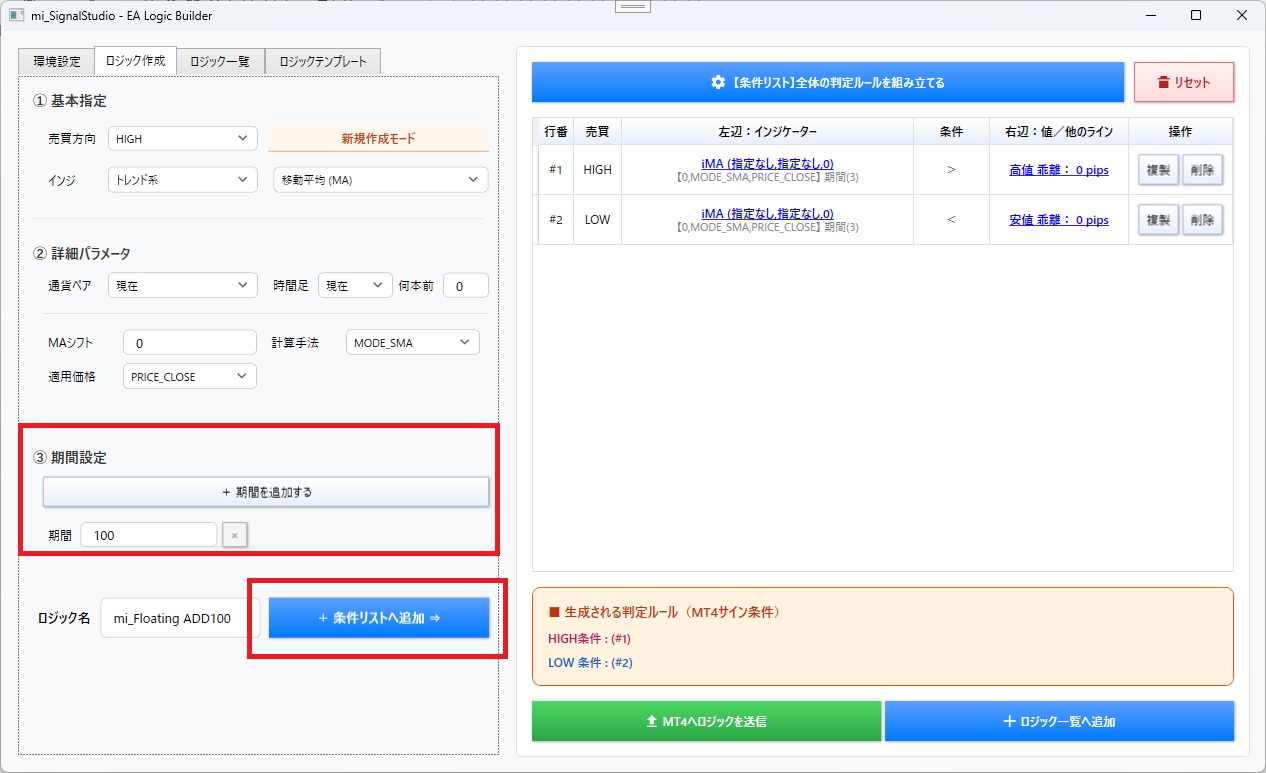The image size is (1266, 773).
Task: Click the 期間を追加する button
Action: [265, 492]
